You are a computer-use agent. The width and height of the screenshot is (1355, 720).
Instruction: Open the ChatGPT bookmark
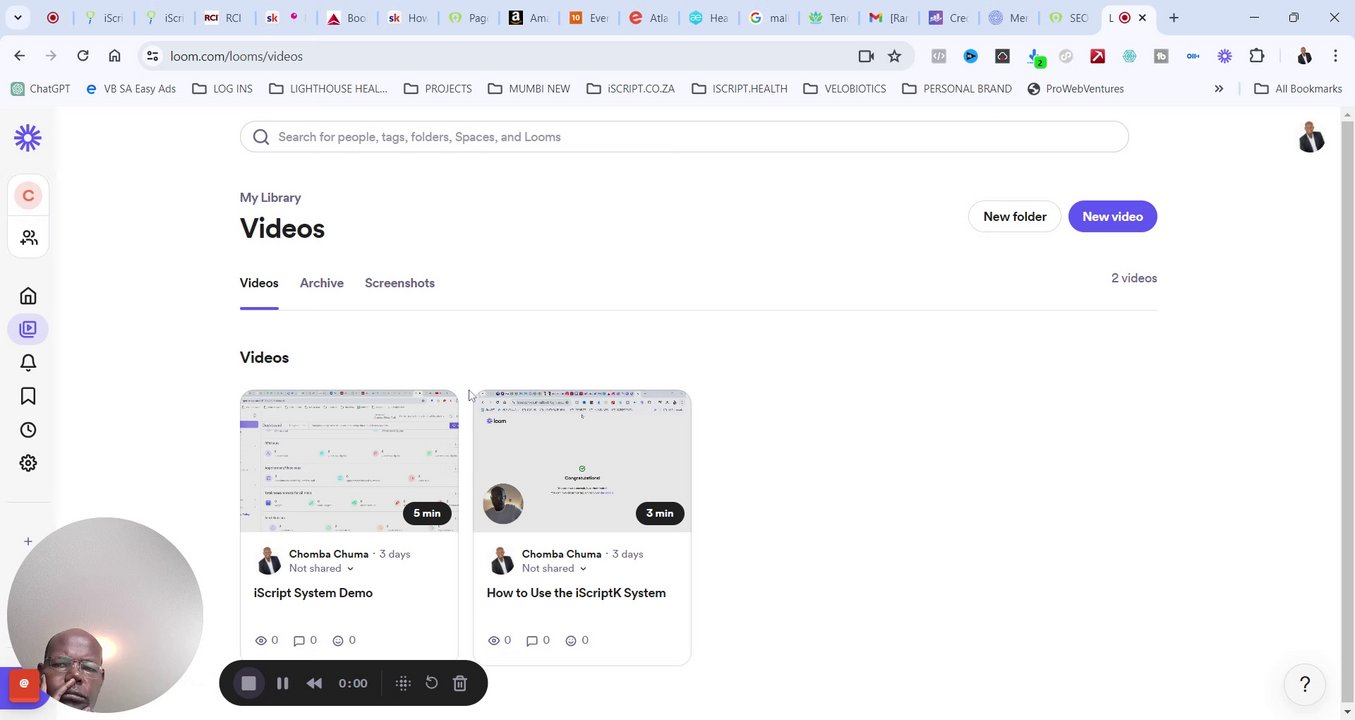click(x=40, y=89)
